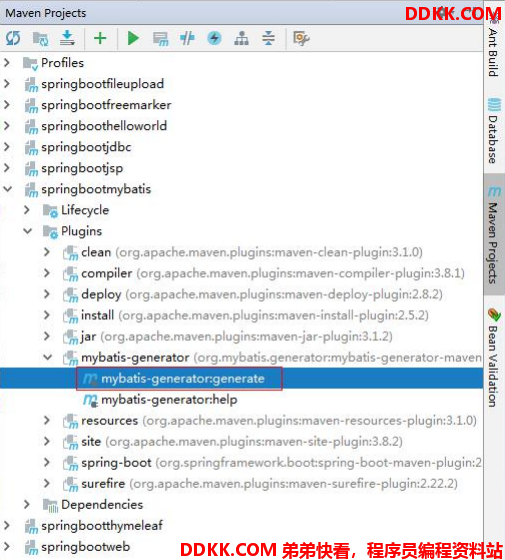Click the Execute Maven Goal icon
The image size is (505, 560).
pyautogui.click(x=160, y=39)
